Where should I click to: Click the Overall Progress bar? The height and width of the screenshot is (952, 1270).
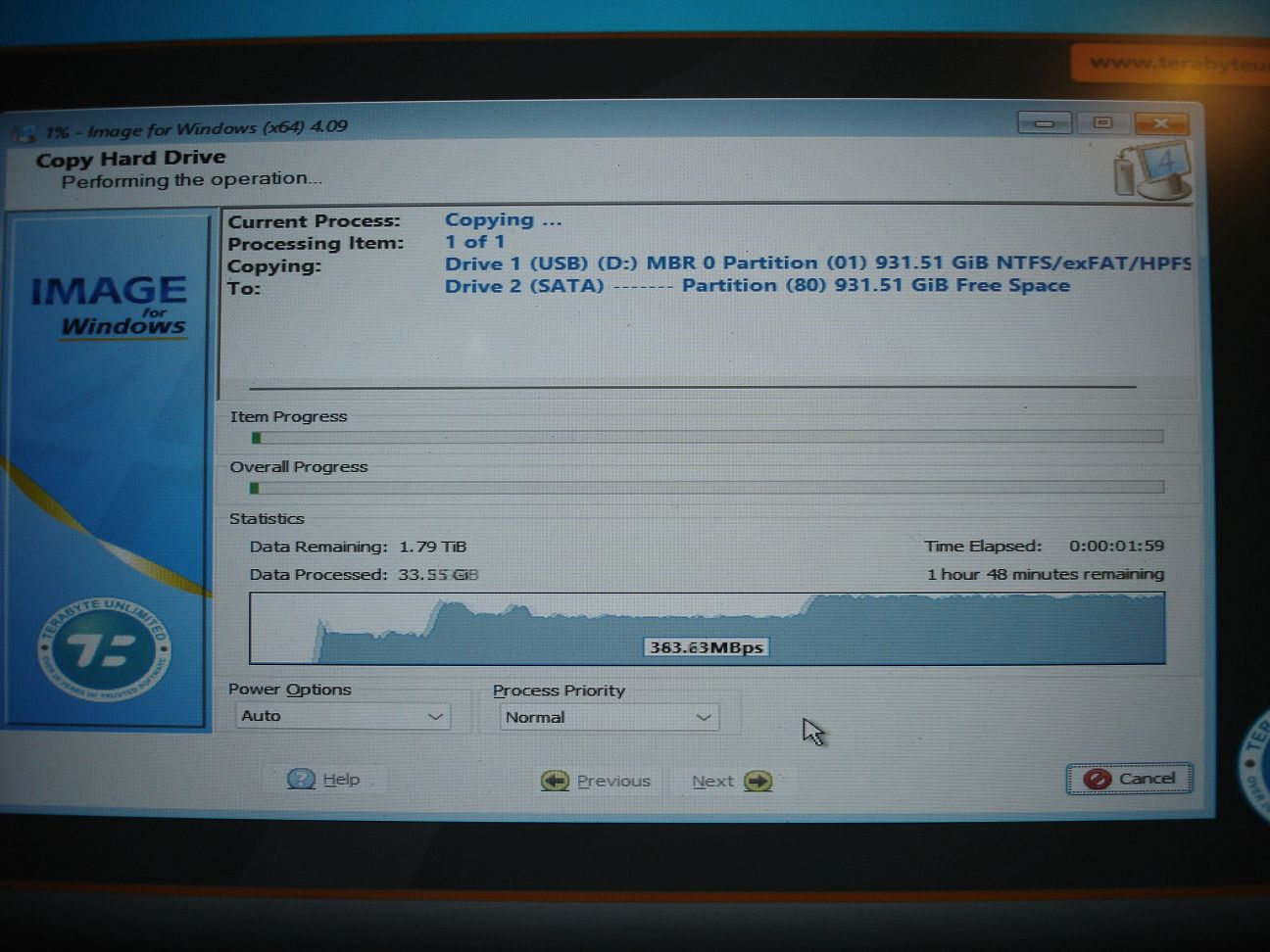[707, 487]
